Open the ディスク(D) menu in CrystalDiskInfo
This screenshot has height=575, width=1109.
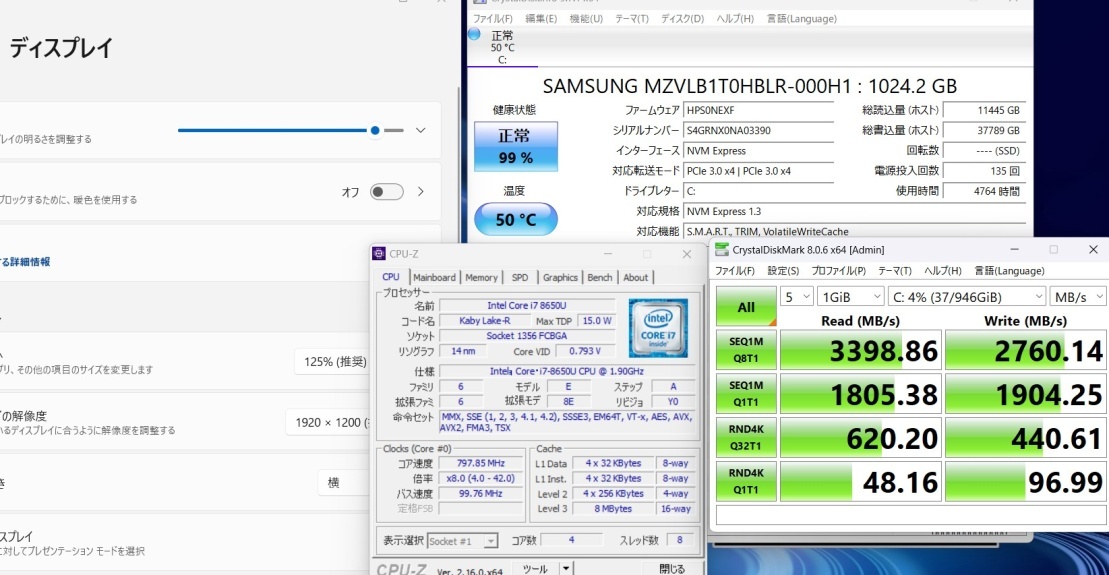point(682,19)
